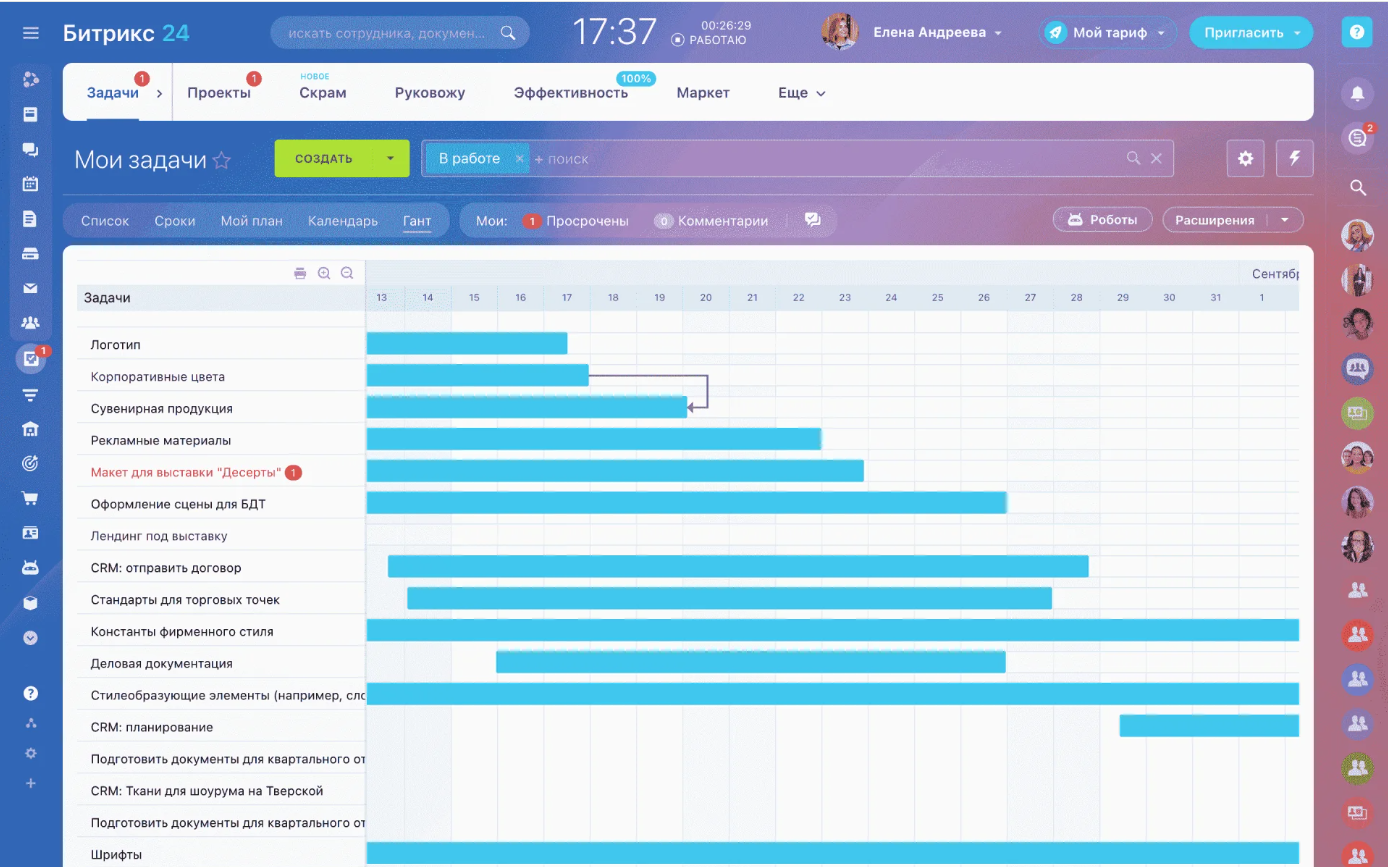Open the calendar icon in the left sidebar
This screenshot has width=1388, height=867.
(x=30, y=184)
